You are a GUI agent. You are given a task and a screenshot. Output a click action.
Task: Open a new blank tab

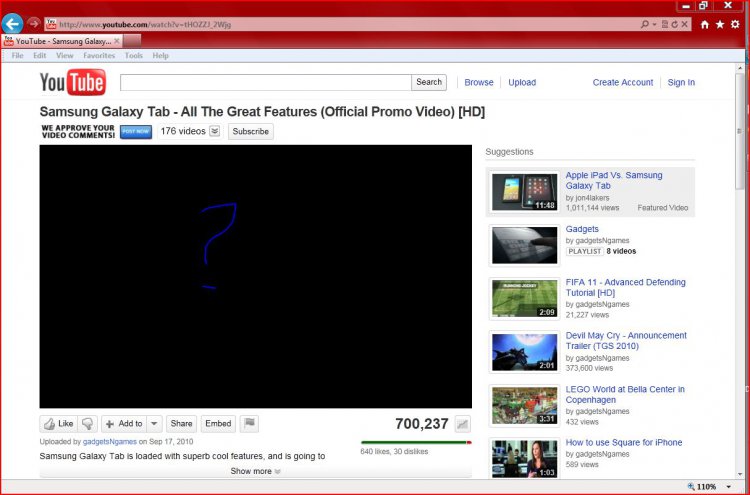(132, 41)
